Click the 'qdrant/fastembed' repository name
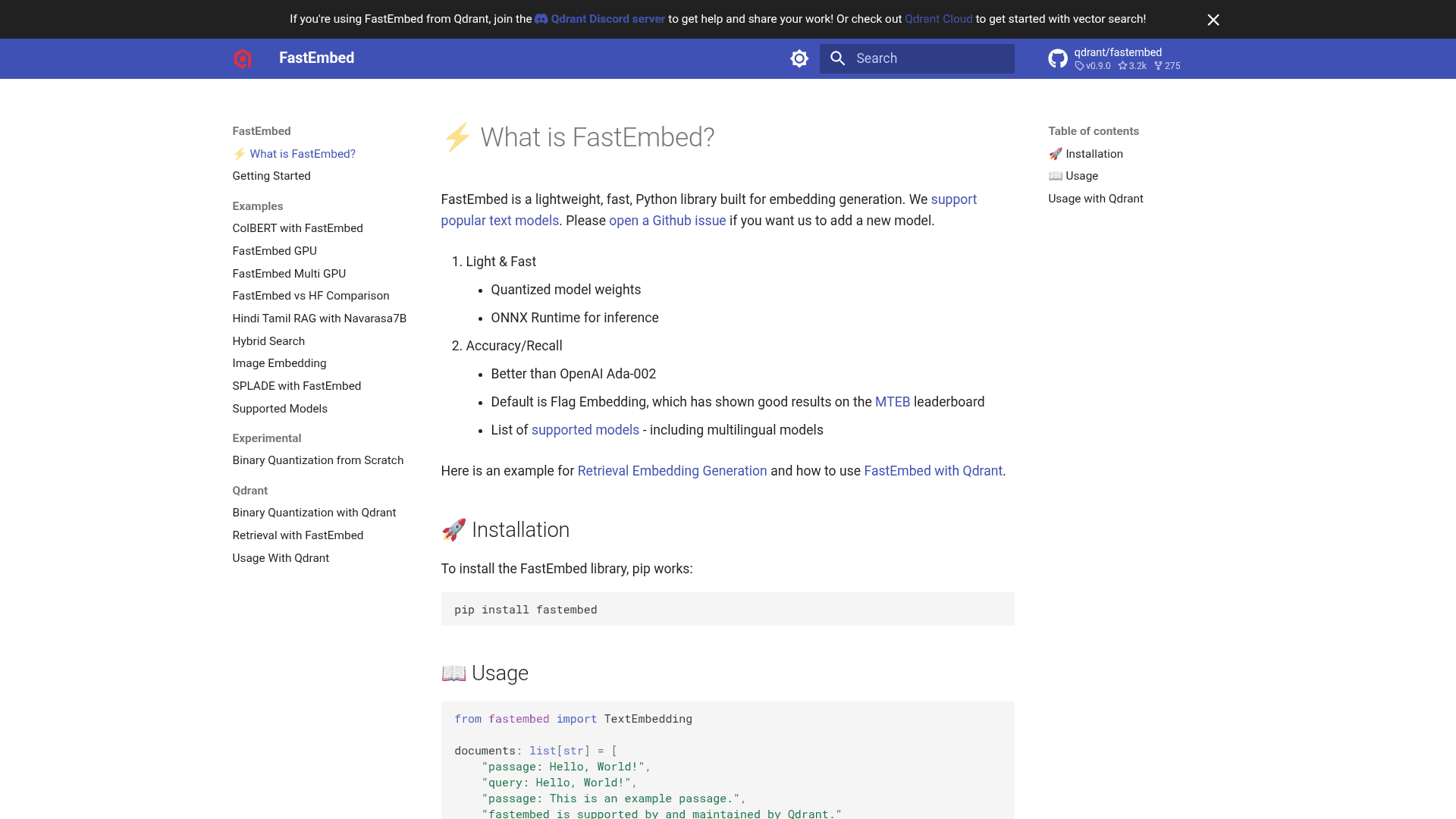 click(1118, 52)
